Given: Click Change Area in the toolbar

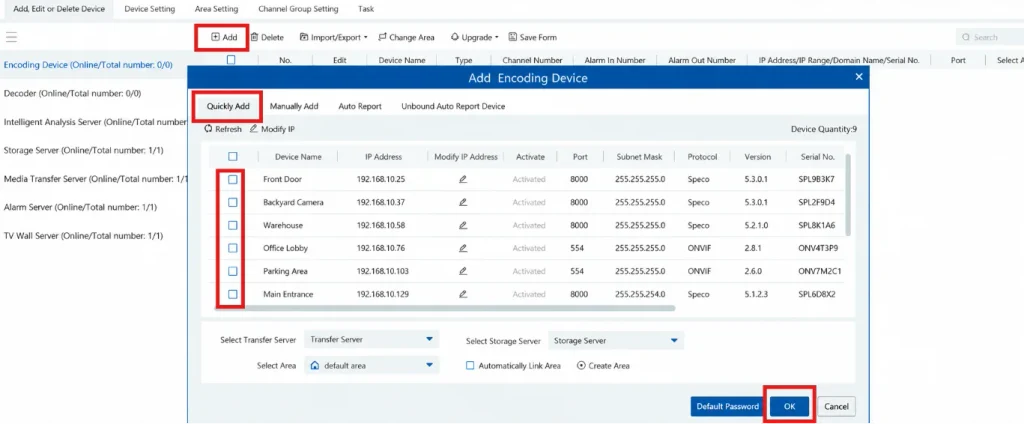Looking at the screenshot, I should tap(406, 37).
